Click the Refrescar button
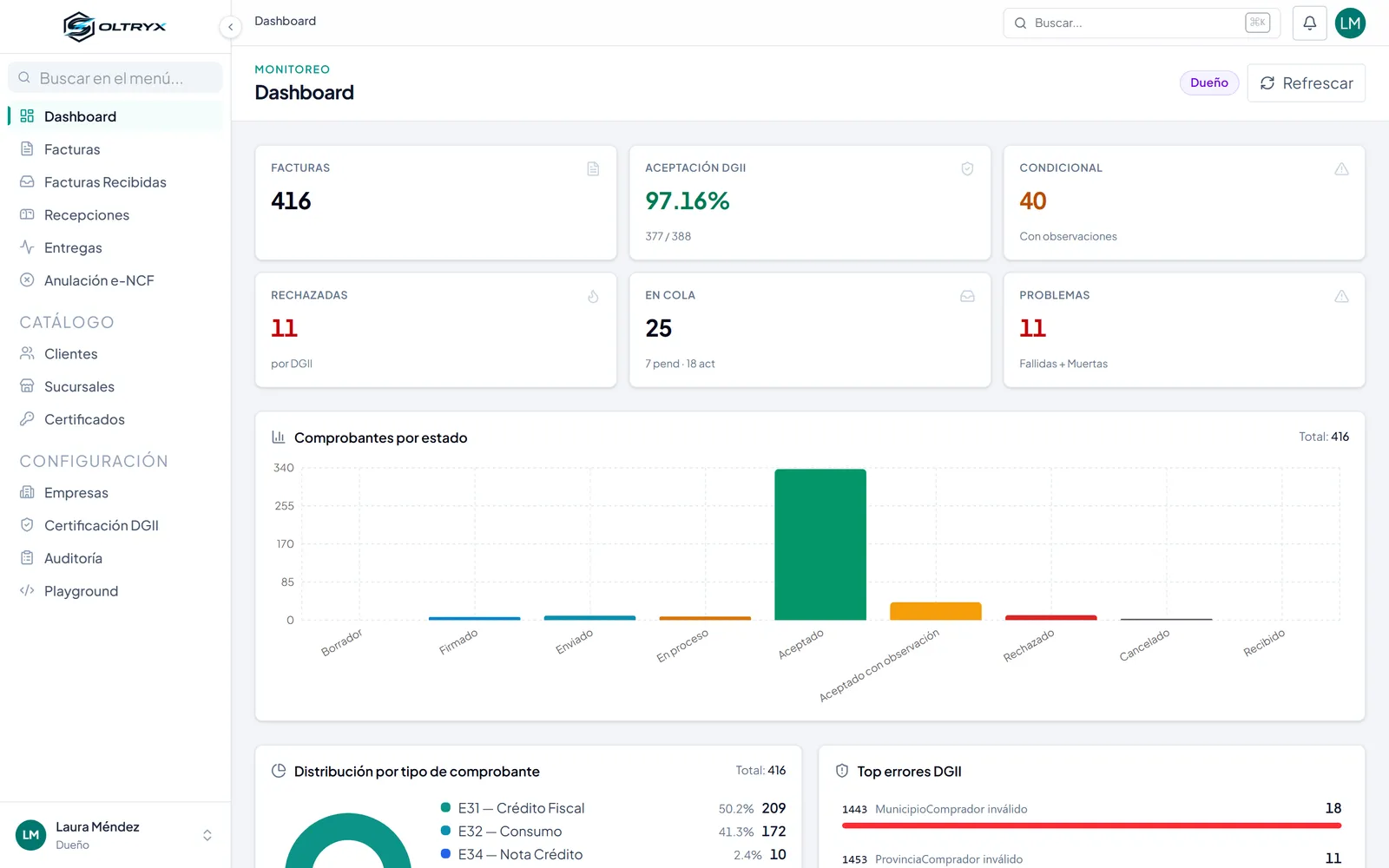The width and height of the screenshot is (1389, 868). pos(1306,83)
